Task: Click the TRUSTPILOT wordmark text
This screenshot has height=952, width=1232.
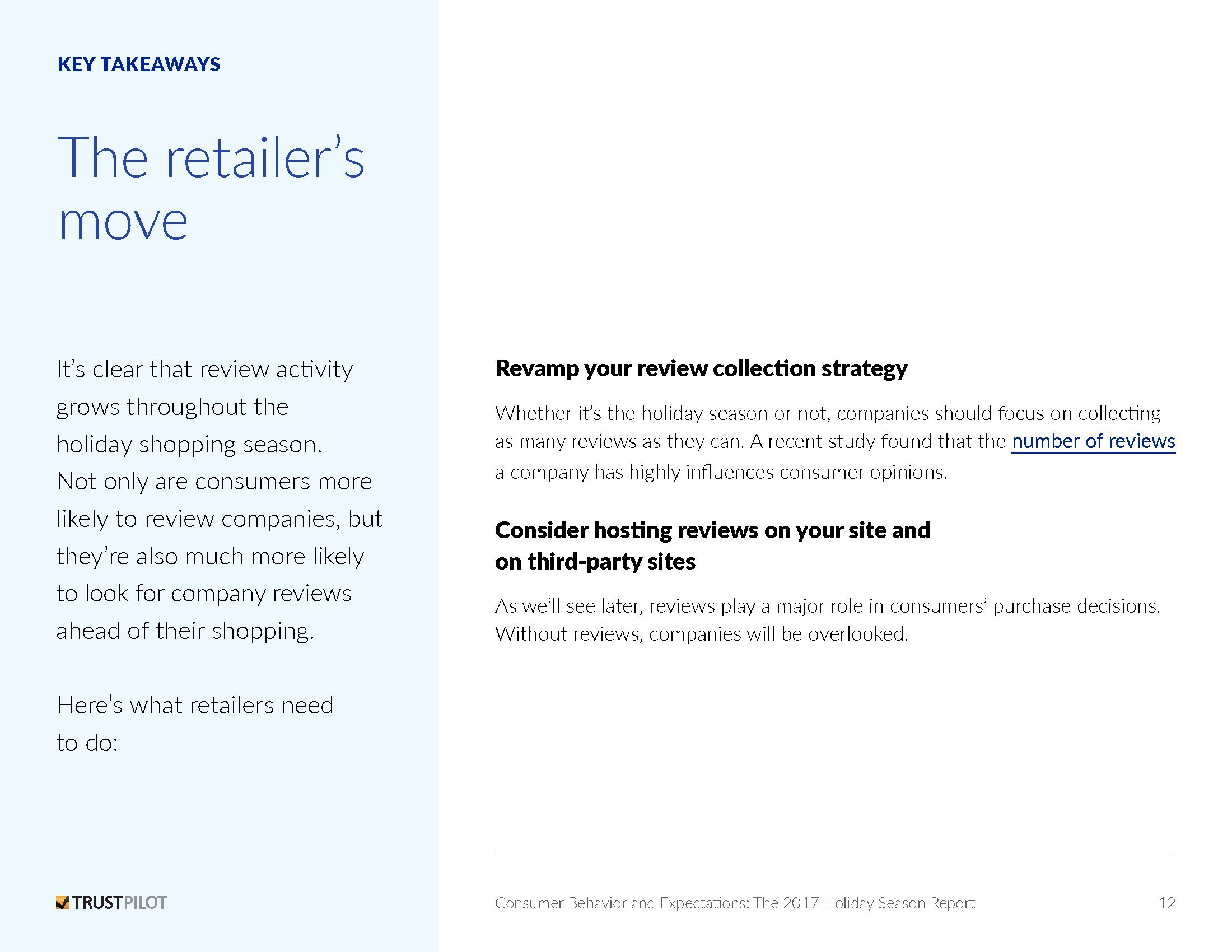Action: 119,903
